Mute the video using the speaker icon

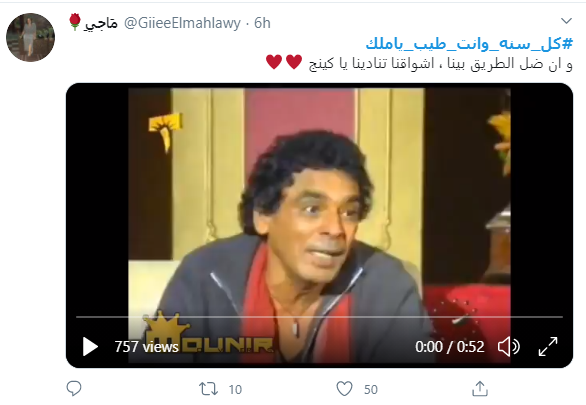tap(509, 347)
